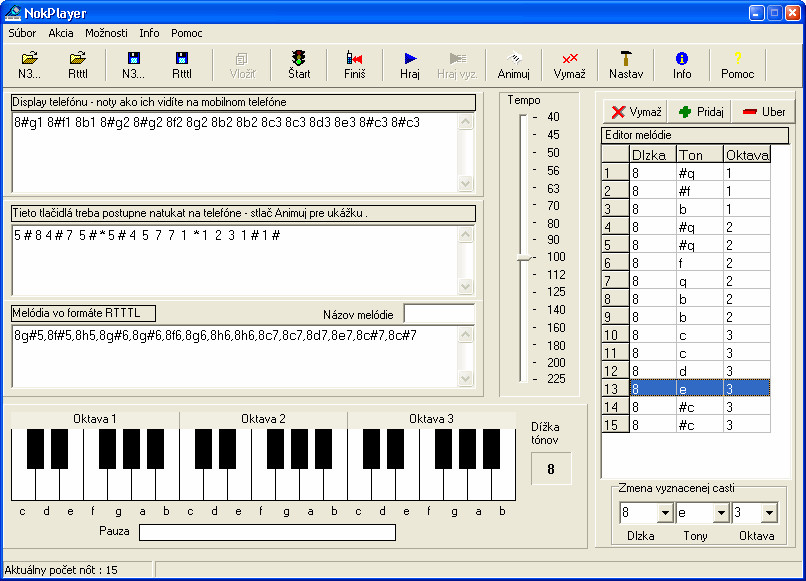The width and height of the screenshot is (806, 581).
Task: Click phone display notes text area
Action: point(235,153)
